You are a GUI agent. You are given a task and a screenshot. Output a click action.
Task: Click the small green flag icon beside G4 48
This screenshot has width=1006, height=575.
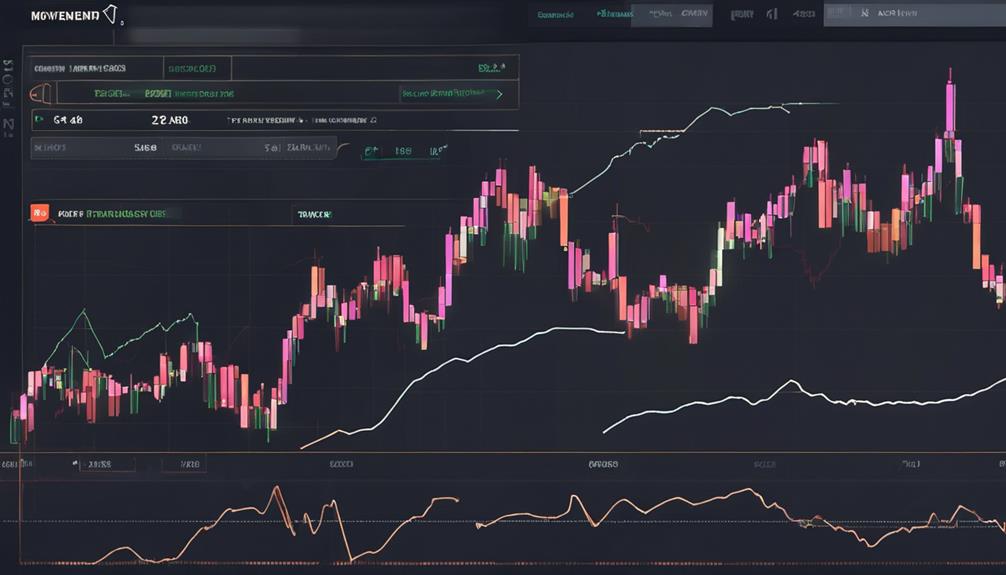[40, 119]
